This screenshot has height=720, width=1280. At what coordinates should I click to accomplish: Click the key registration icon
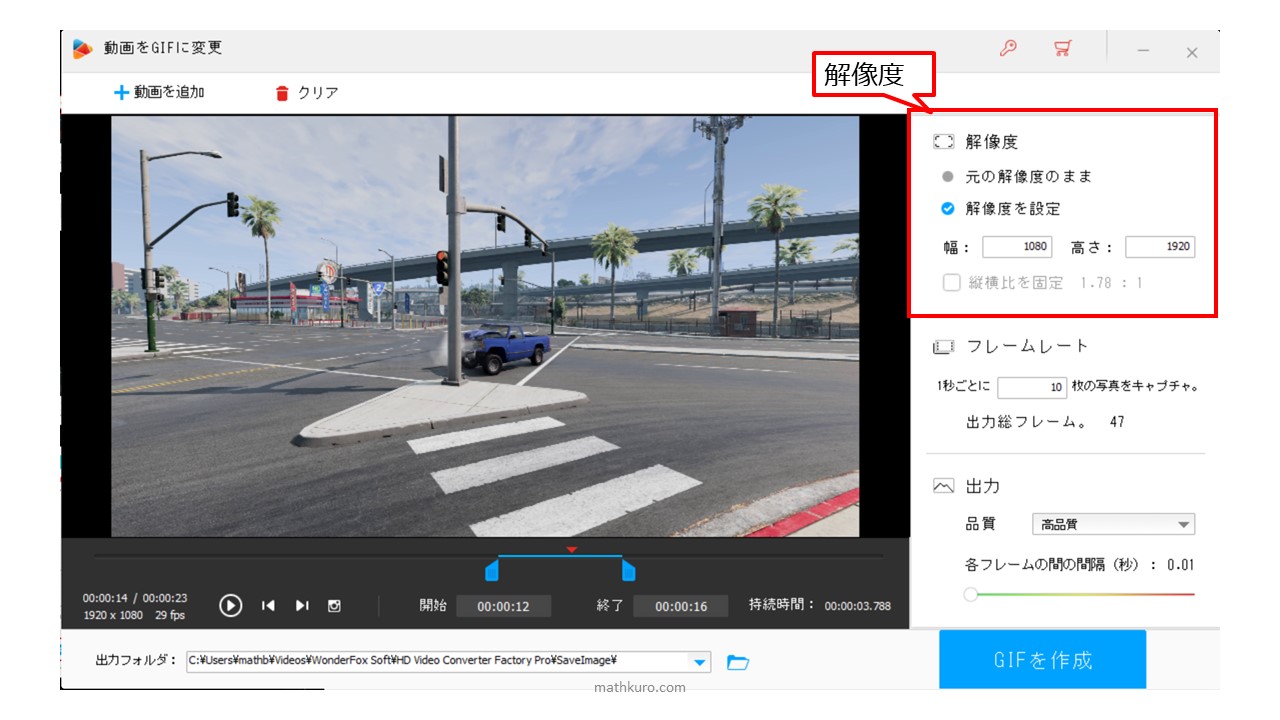point(1008,48)
